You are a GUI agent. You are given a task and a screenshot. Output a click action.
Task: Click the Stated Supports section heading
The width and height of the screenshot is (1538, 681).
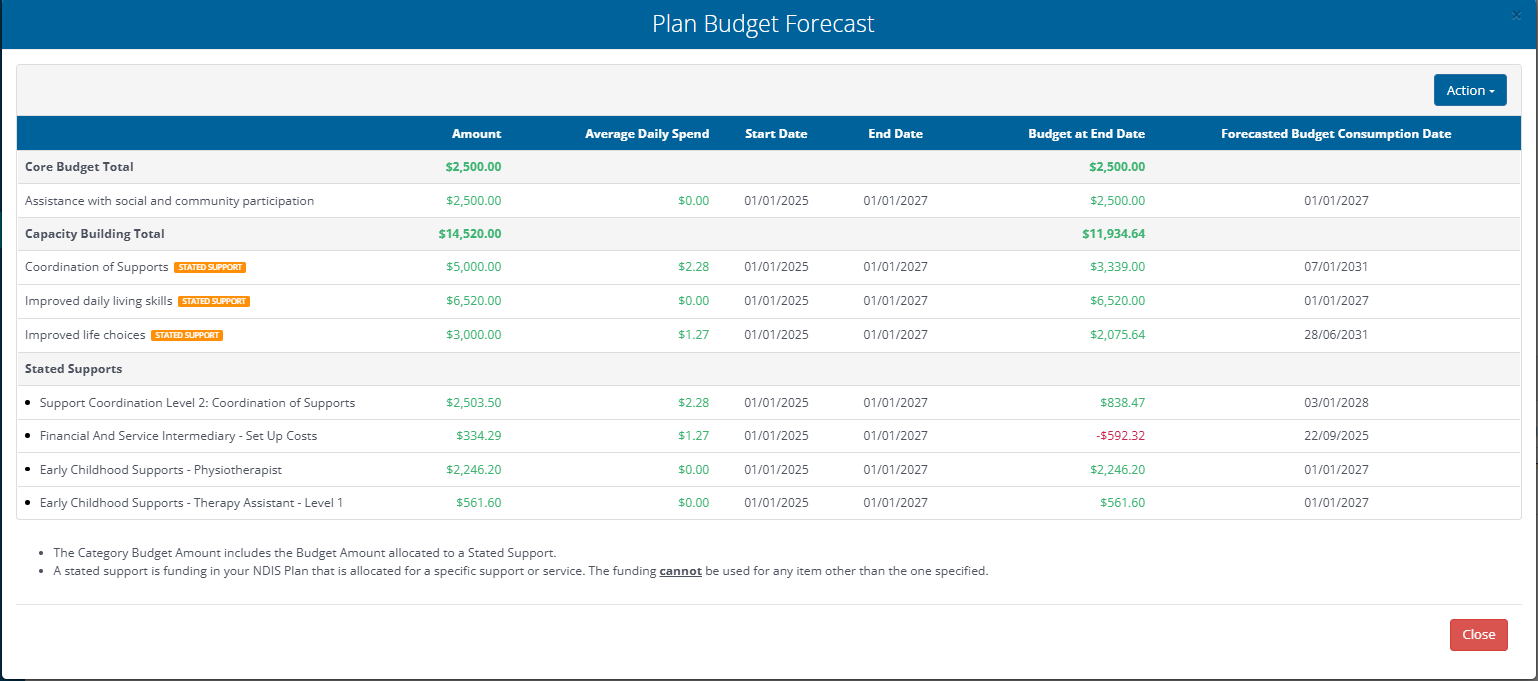click(73, 369)
